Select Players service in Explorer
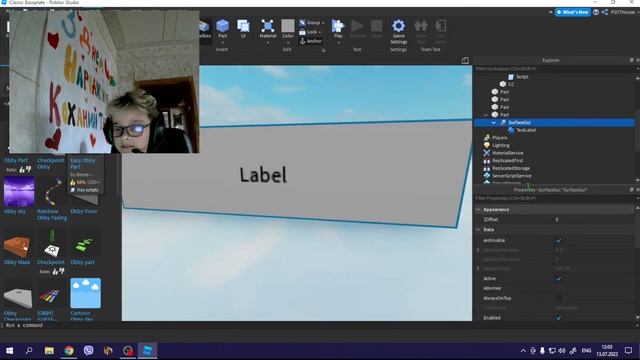 coord(496,138)
